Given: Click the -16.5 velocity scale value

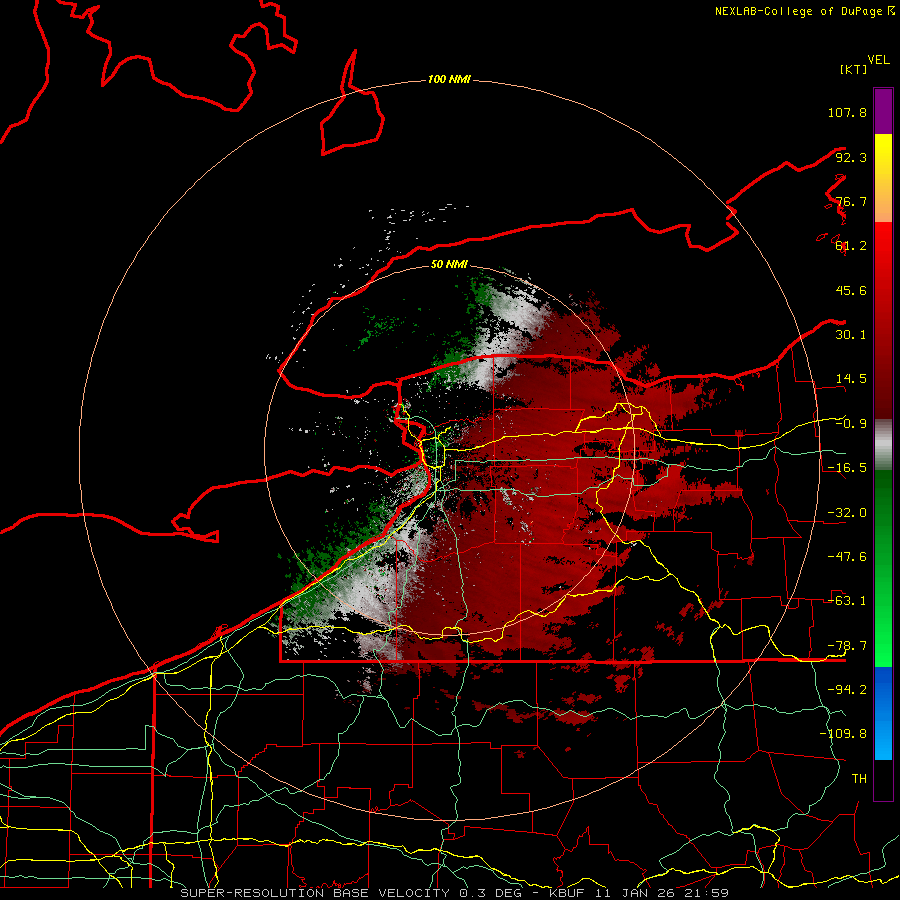Looking at the screenshot, I should pos(847,468).
